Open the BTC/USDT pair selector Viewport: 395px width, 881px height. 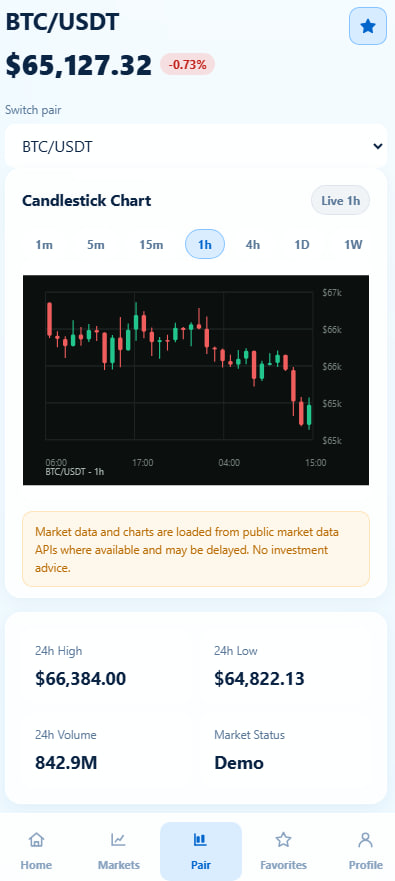click(x=196, y=147)
